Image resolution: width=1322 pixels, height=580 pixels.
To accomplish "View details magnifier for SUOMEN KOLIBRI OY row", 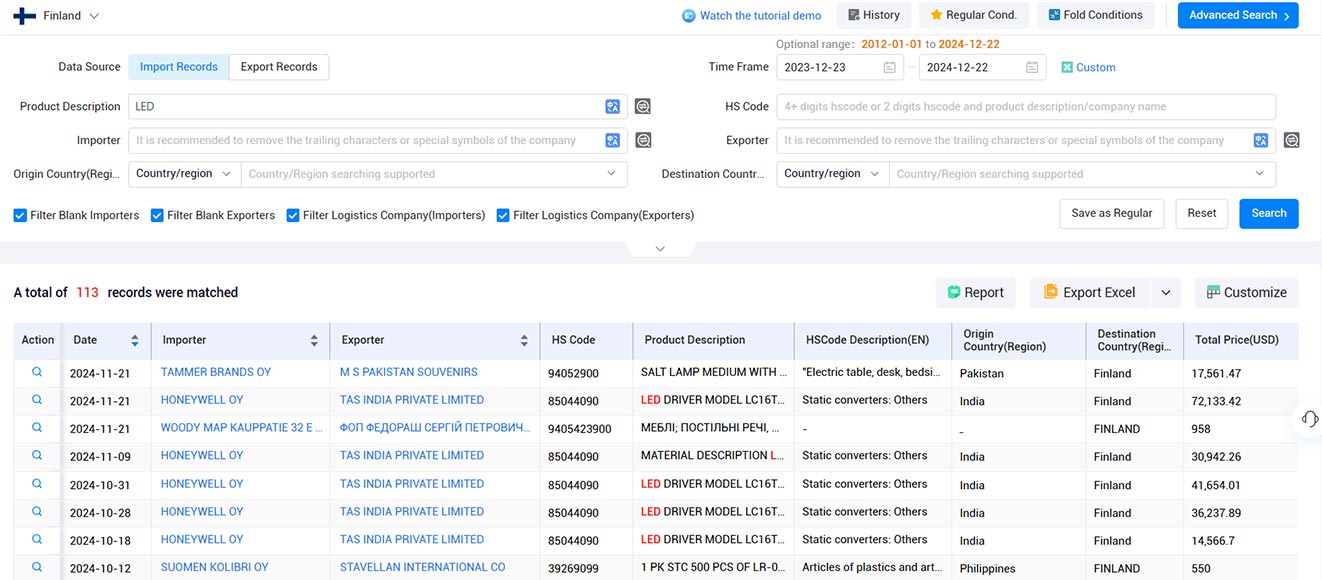I will point(37,567).
